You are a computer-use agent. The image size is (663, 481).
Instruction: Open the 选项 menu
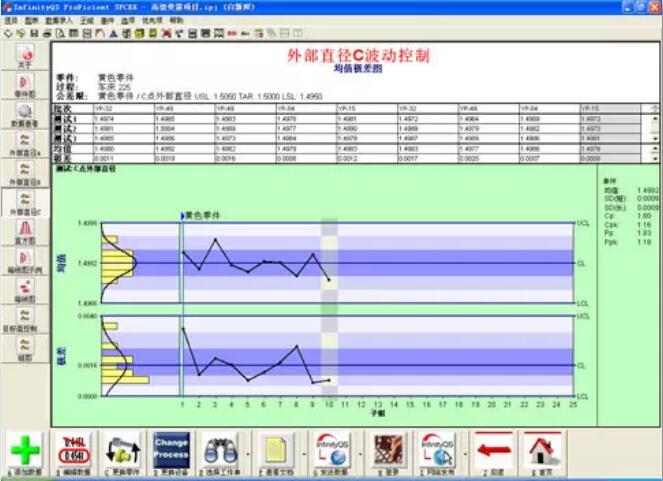click(128, 20)
